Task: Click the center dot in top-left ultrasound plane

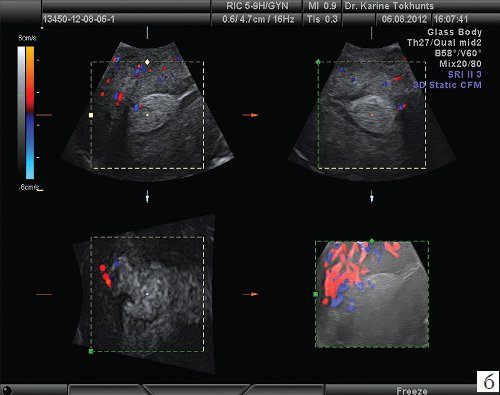Action: point(147,115)
